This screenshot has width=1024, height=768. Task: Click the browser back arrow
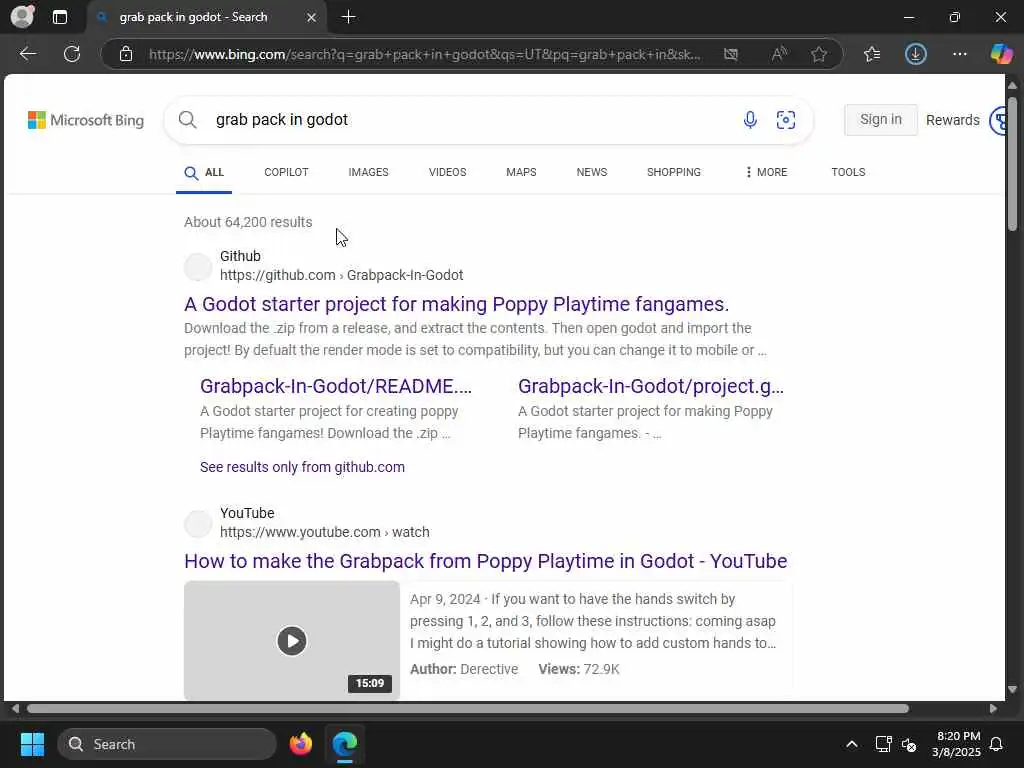27,54
